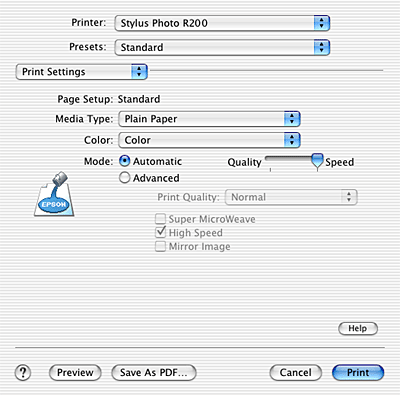This screenshot has height=395, width=400.
Task: Click the Save As PDF button
Action: click(x=154, y=372)
